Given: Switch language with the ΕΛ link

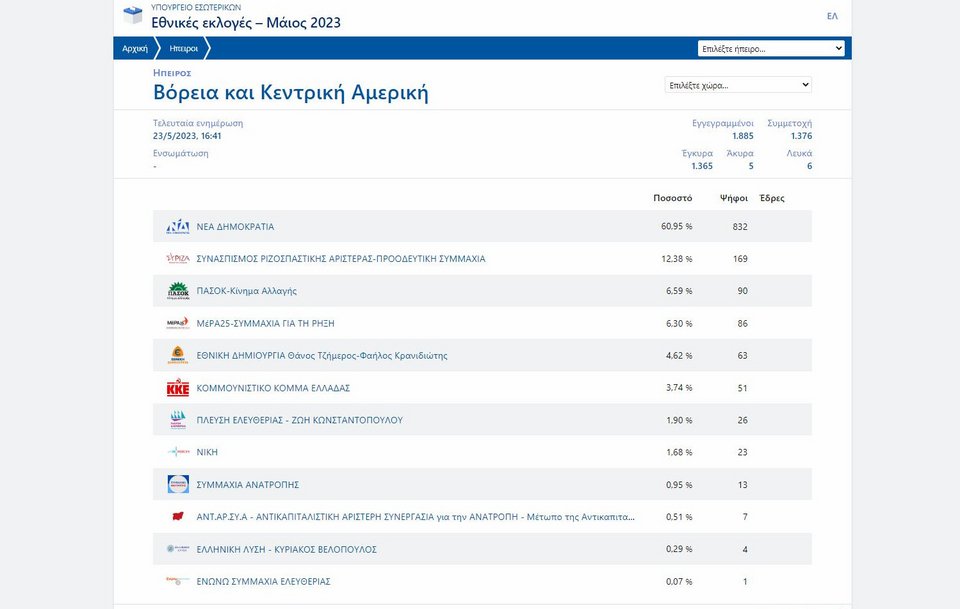Looking at the screenshot, I should (832, 16).
